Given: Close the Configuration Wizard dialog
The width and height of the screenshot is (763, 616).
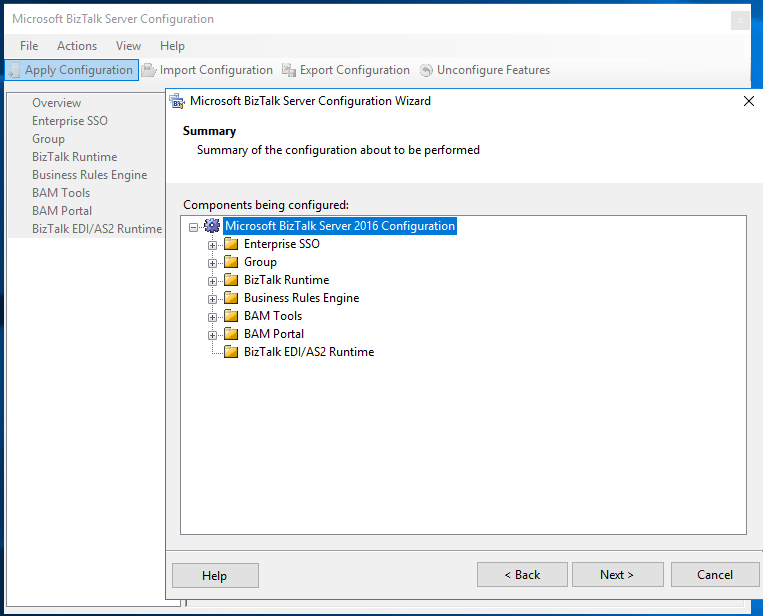Looking at the screenshot, I should 749,101.
